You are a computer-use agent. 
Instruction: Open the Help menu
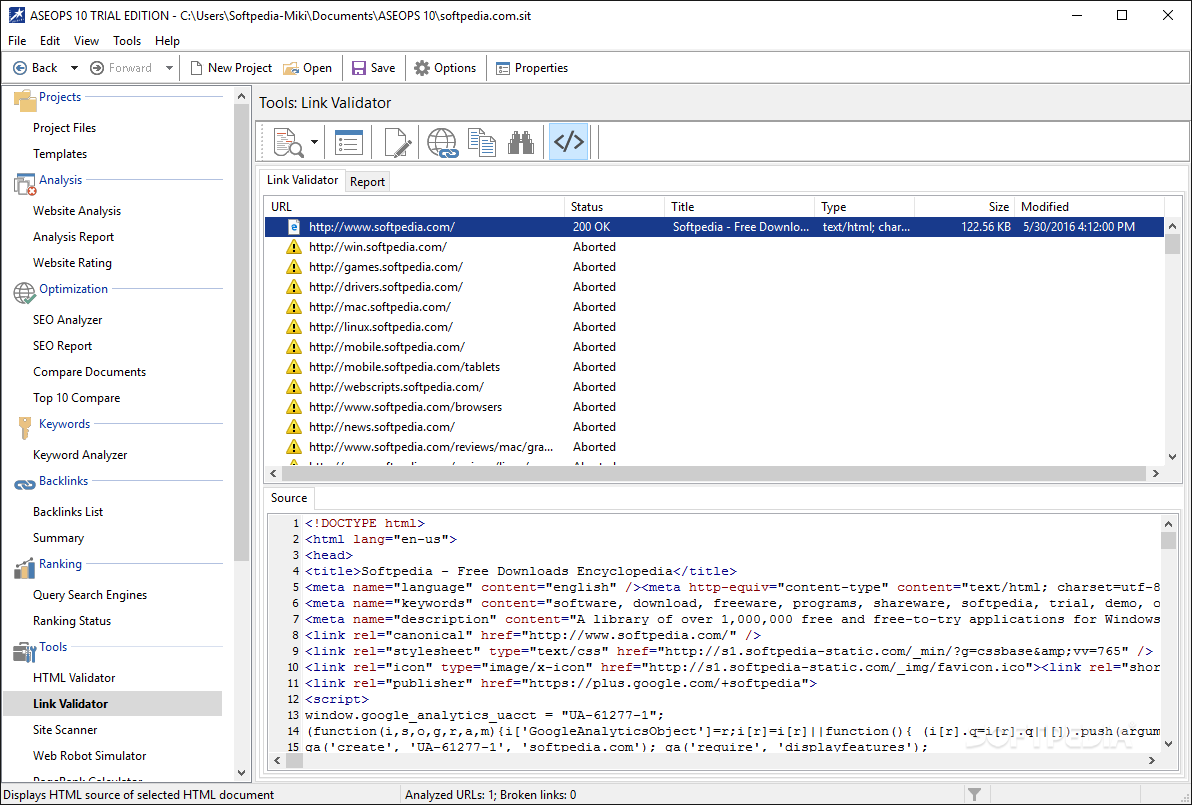click(167, 40)
